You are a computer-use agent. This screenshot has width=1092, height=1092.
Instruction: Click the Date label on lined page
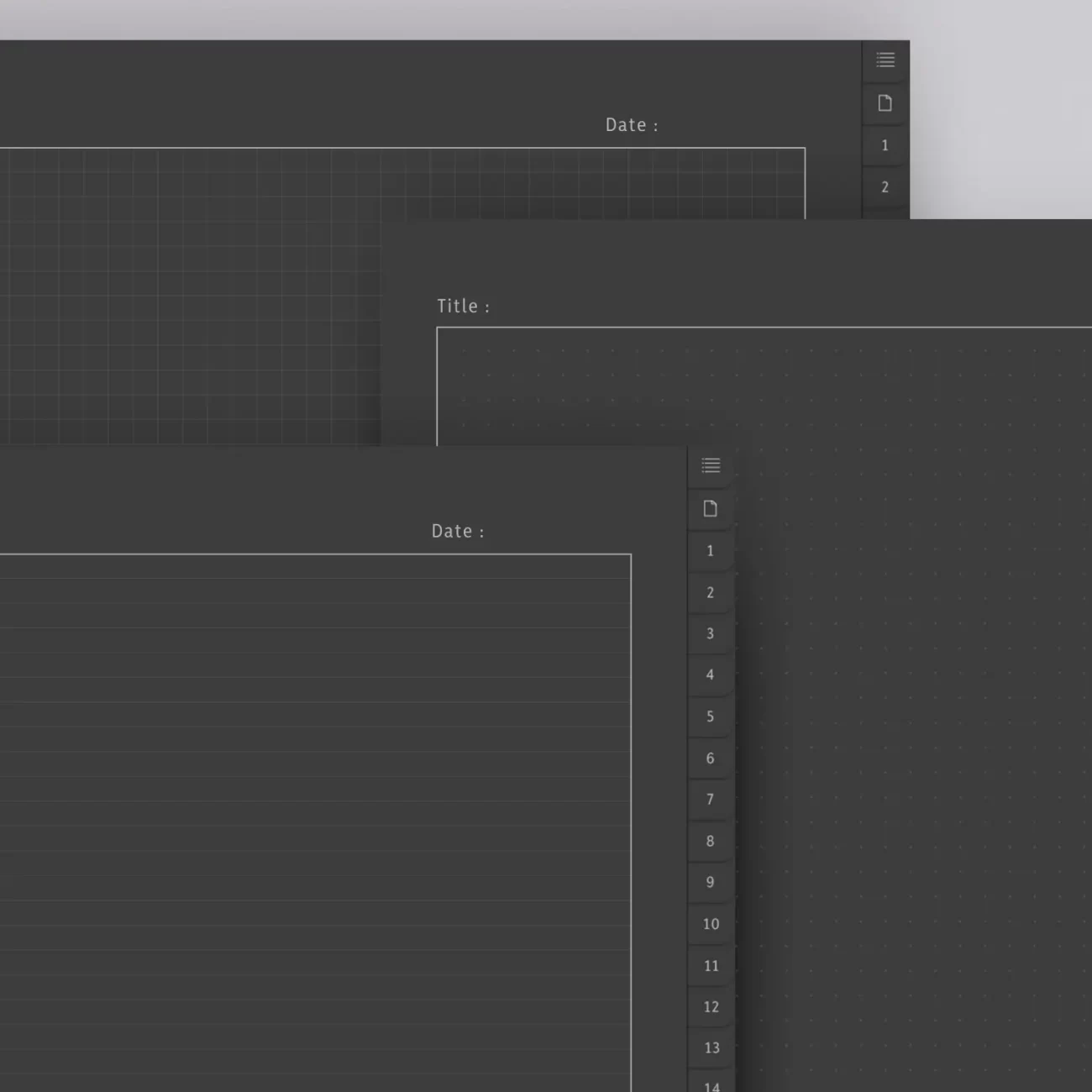point(458,531)
